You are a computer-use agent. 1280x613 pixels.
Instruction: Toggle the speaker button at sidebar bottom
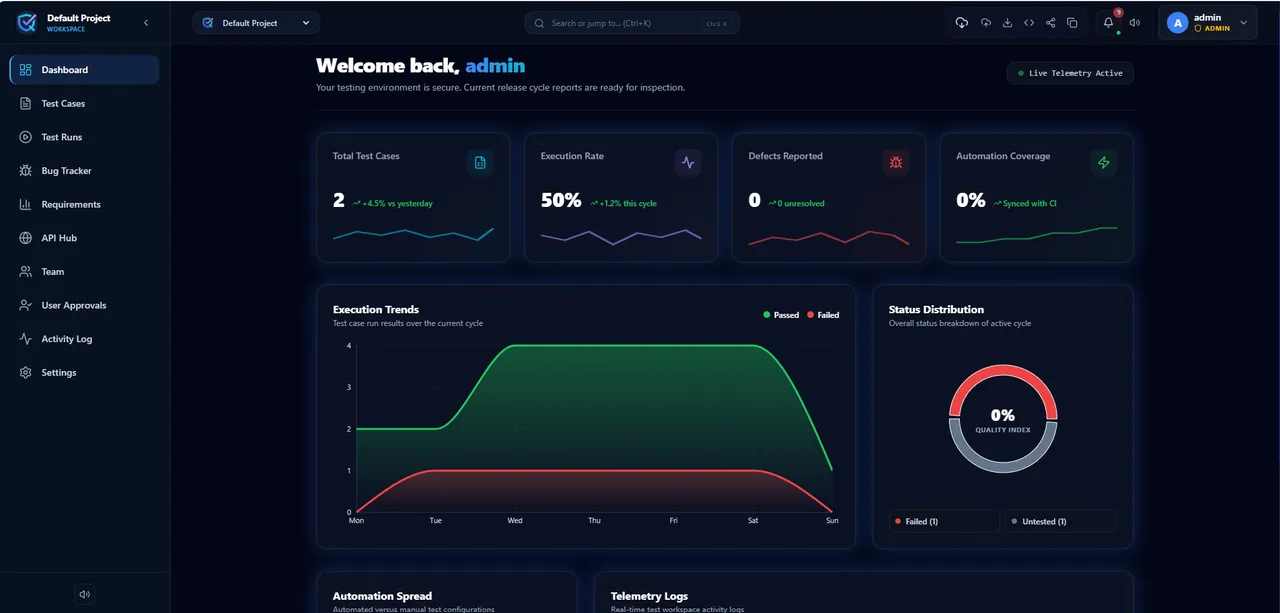point(85,594)
